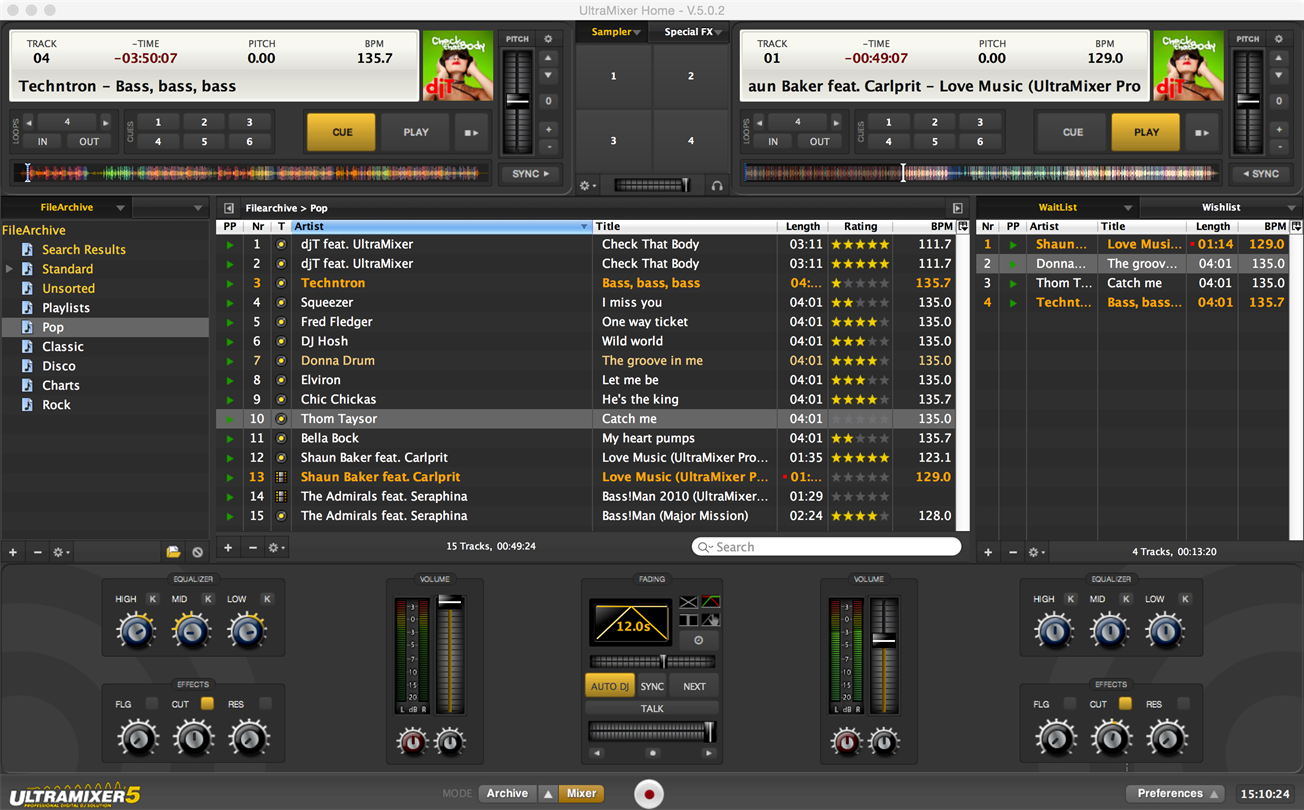Toggle right LOW equalizer kill button

[x=1185, y=599]
